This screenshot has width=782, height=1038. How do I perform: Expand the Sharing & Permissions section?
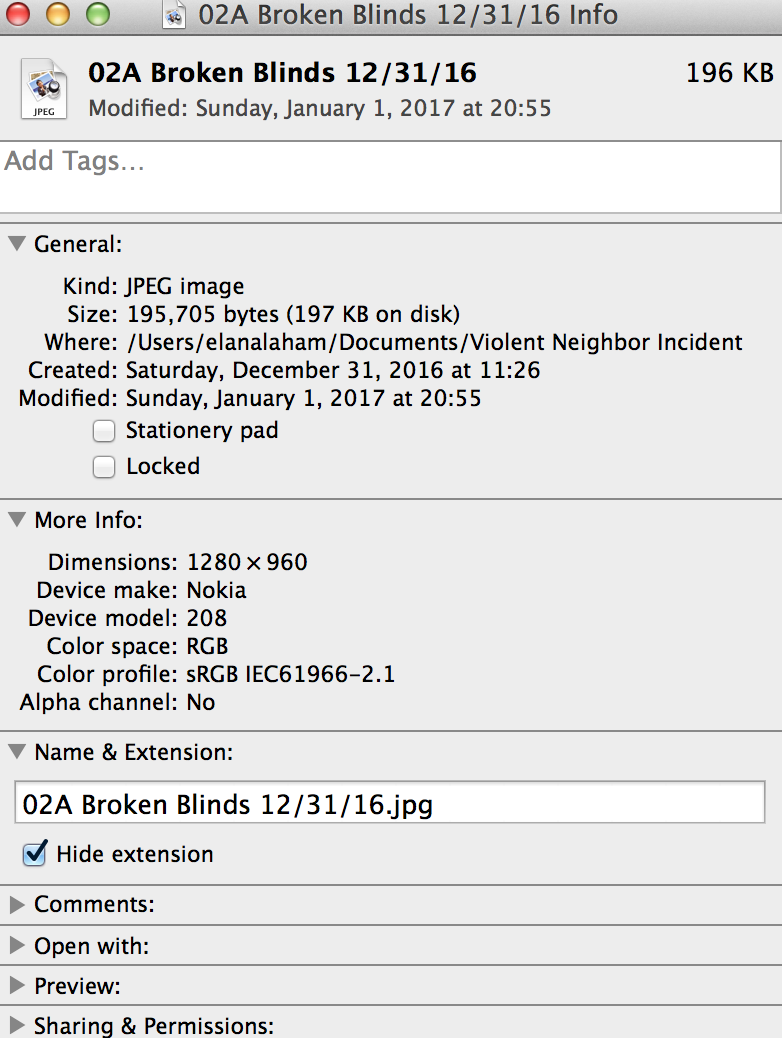(17, 1025)
